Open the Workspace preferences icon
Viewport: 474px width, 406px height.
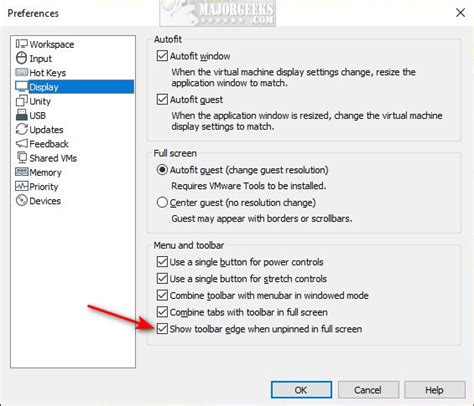22,44
